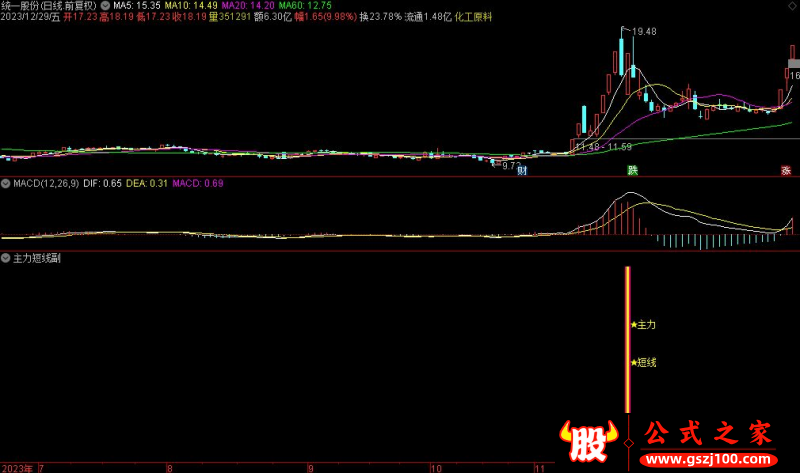Image resolution: width=800 pixels, height=473 pixels.
Task: Click the green 跌 event marker
Action: (x=632, y=171)
